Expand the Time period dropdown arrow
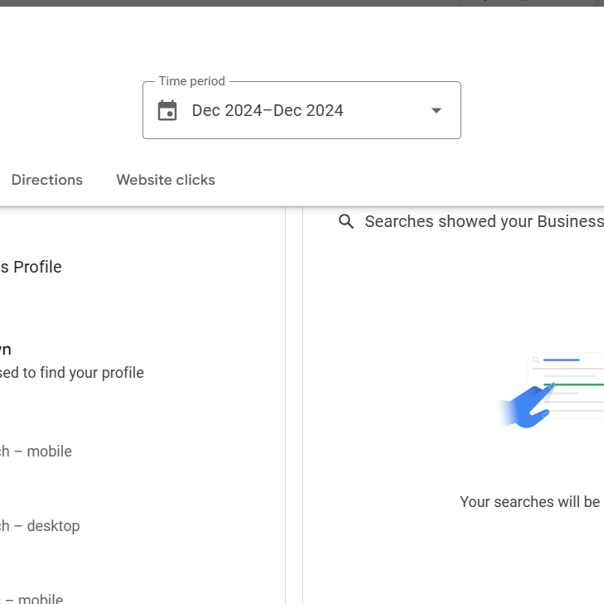This screenshot has height=604, width=604. [436, 111]
